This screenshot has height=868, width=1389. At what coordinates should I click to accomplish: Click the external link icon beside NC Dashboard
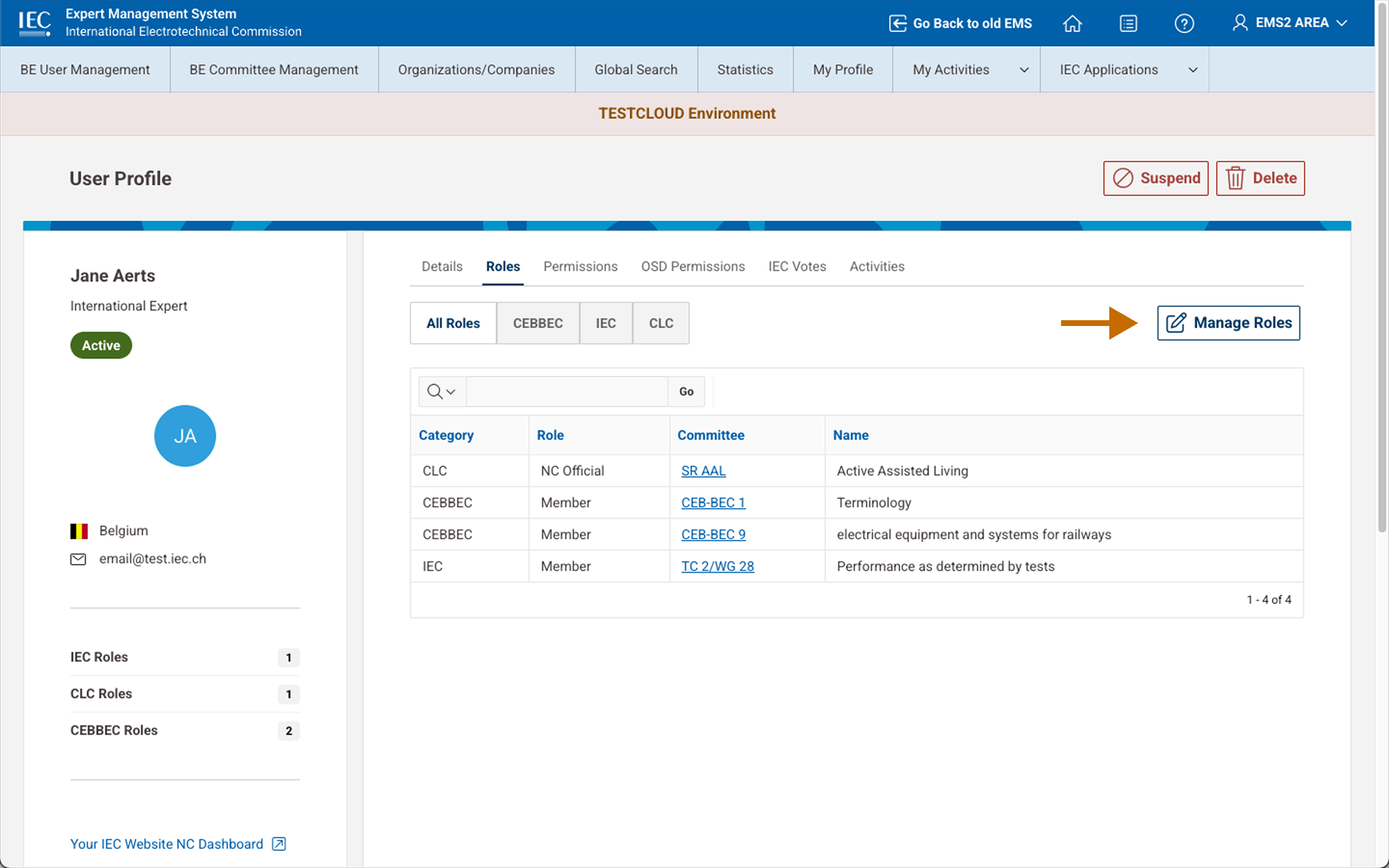[278, 844]
